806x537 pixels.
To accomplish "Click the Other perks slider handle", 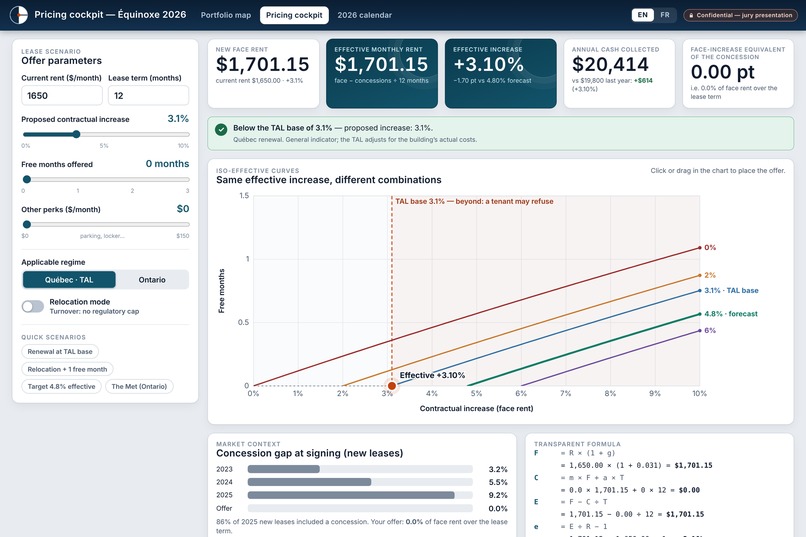I will coord(27,225).
